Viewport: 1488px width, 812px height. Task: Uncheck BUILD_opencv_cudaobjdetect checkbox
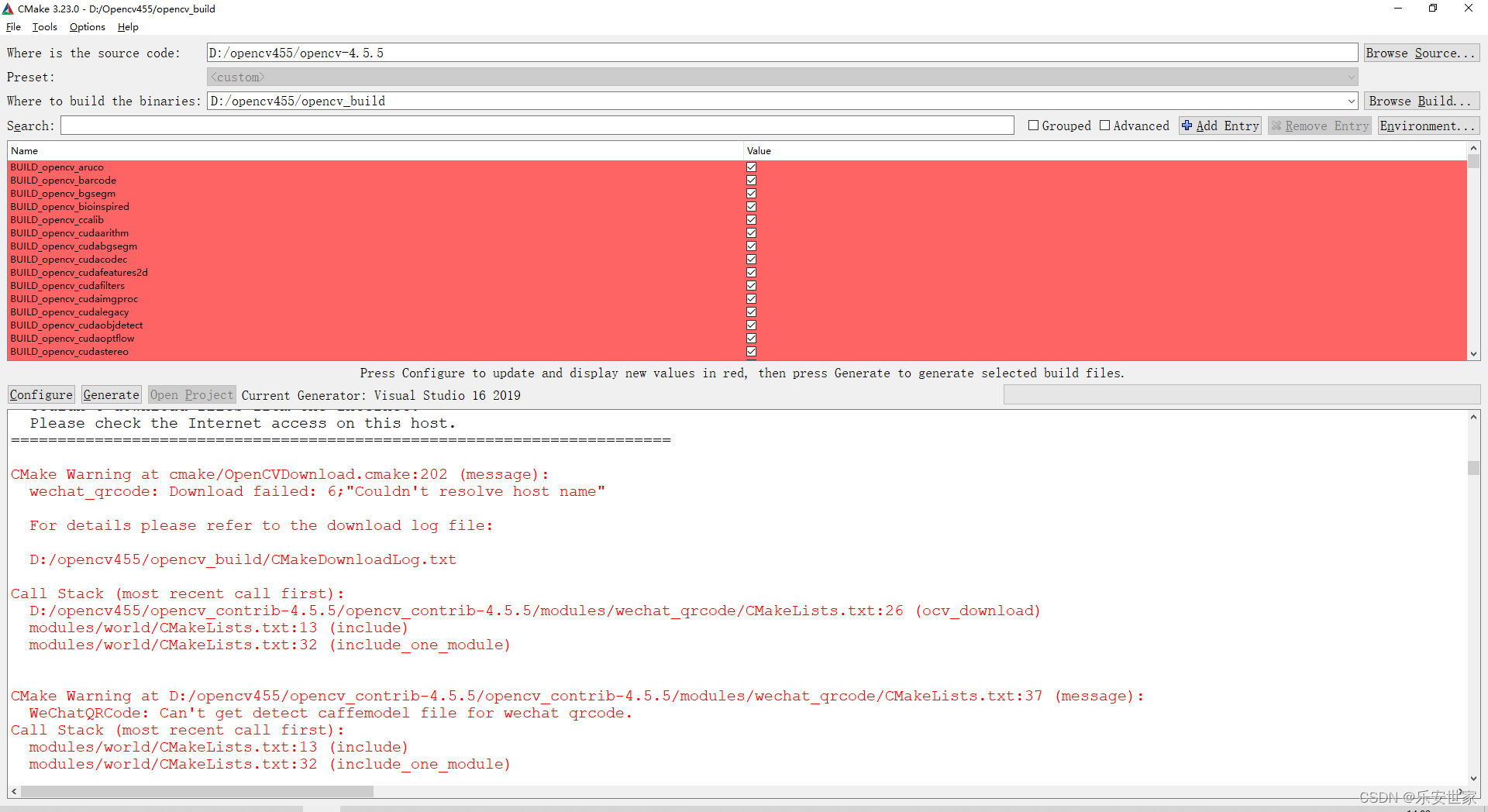pyautogui.click(x=751, y=325)
